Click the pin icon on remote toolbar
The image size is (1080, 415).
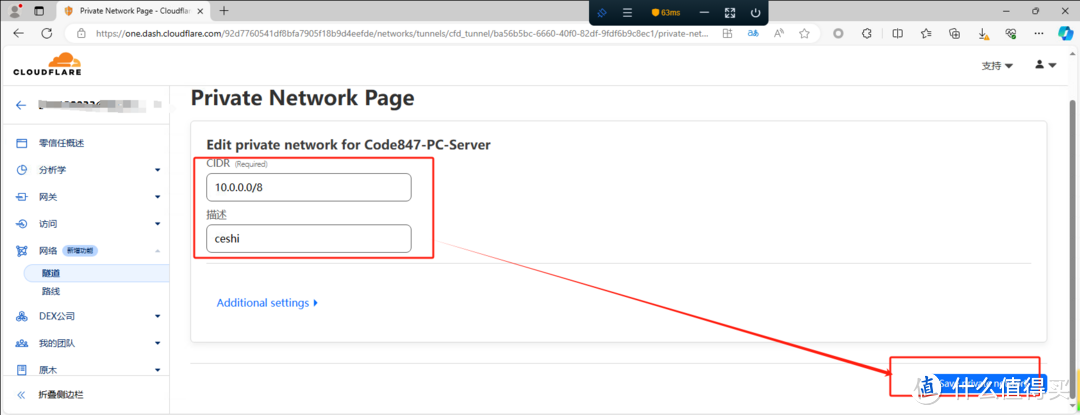tap(601, 12)
